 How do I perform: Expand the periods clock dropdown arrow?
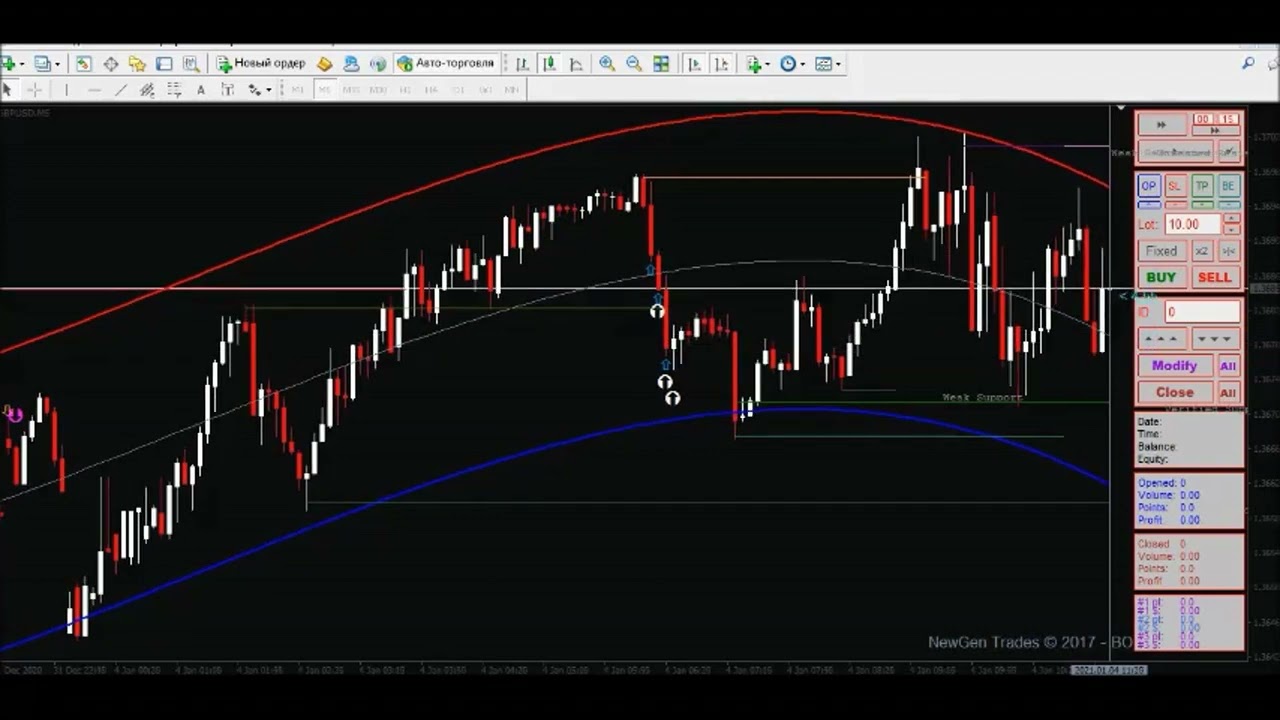tap(802, 64)
